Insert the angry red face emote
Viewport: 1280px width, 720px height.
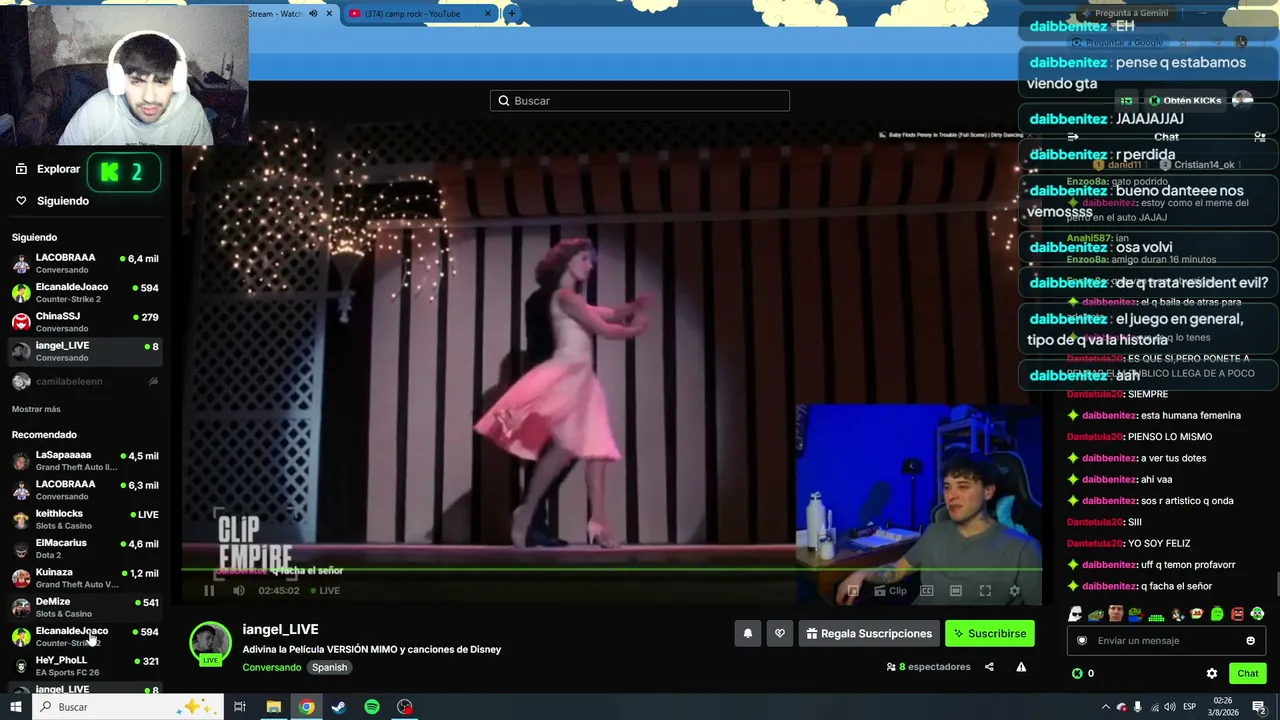click(x=1238, y=614)
